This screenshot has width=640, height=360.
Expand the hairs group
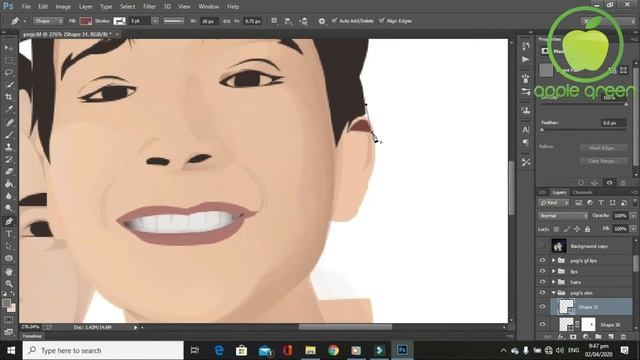pyautogui.click(x=553, y=282)
